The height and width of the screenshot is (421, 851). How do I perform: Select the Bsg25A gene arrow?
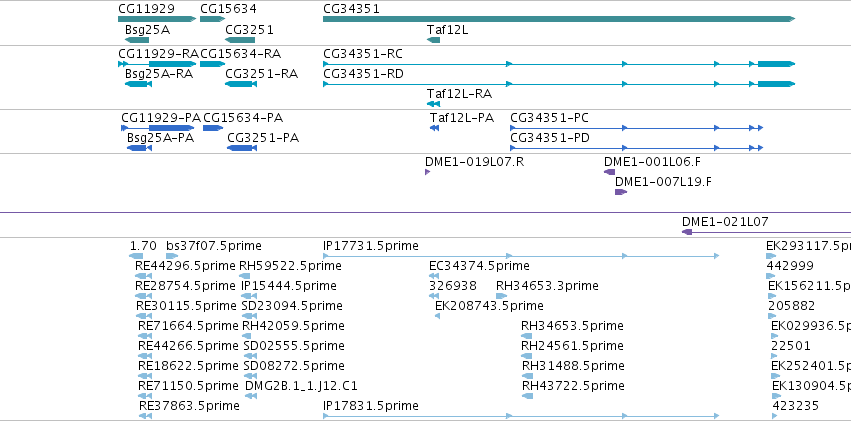pyautogui.click(x=137, y=40)
